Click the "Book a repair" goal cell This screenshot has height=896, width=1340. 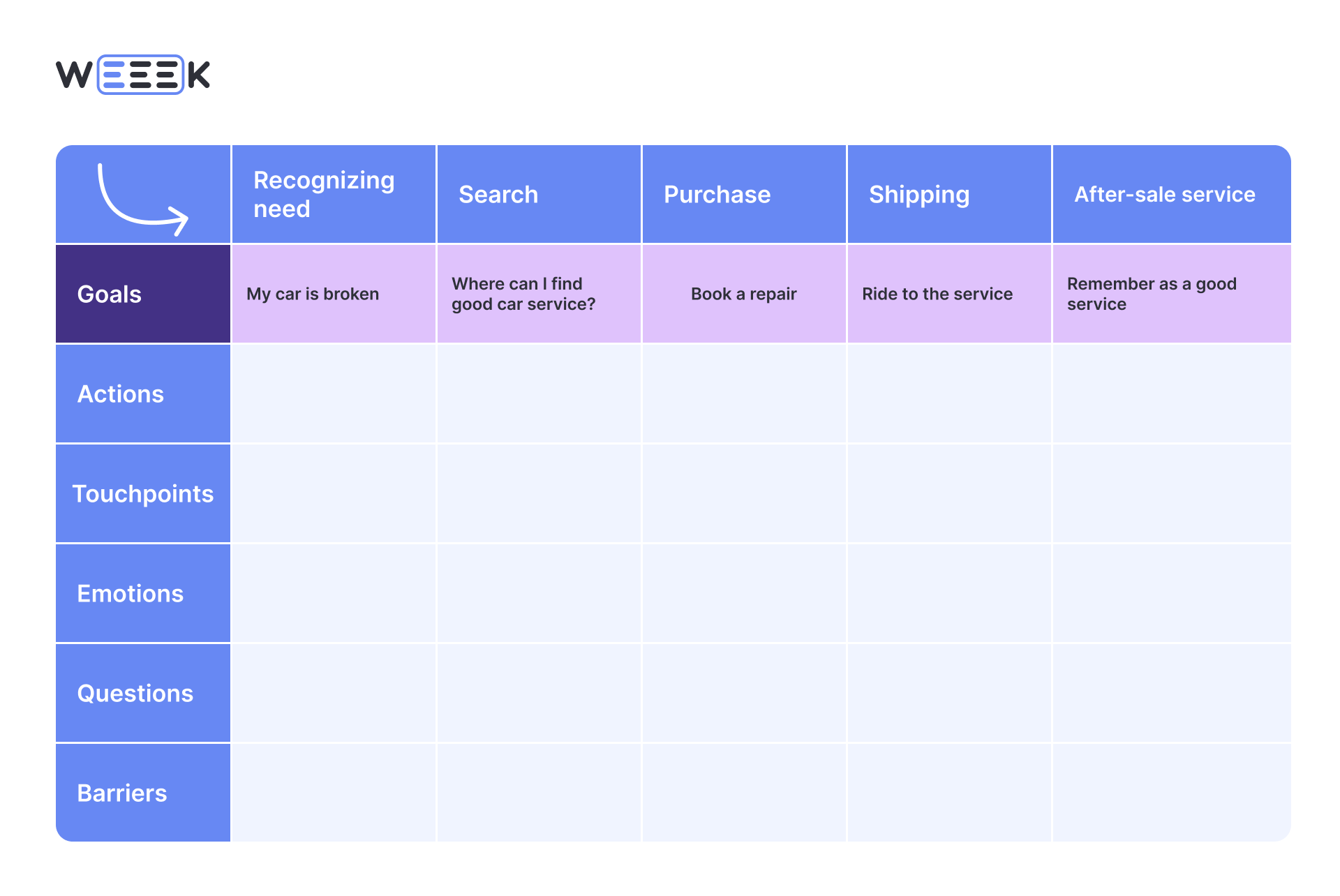click(743, 294)
